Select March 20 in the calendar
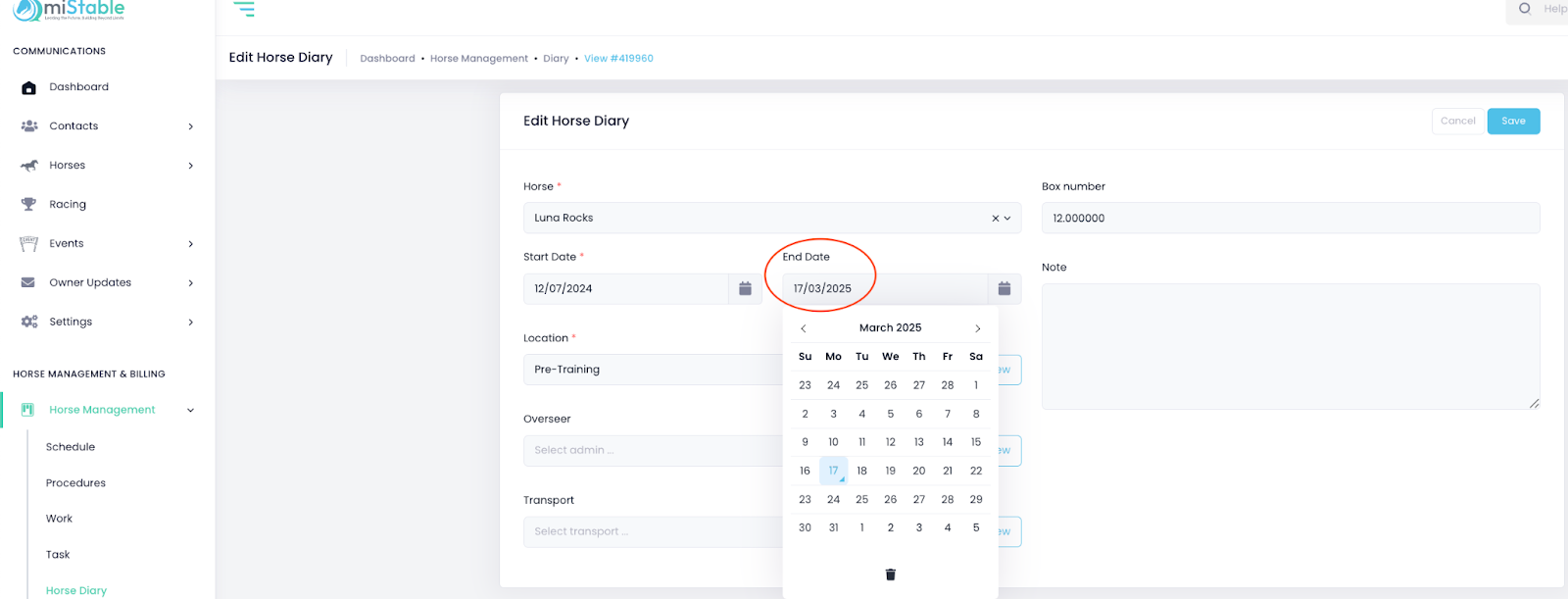The height and width of the screenshot is (599, 1568). (918, 471)
